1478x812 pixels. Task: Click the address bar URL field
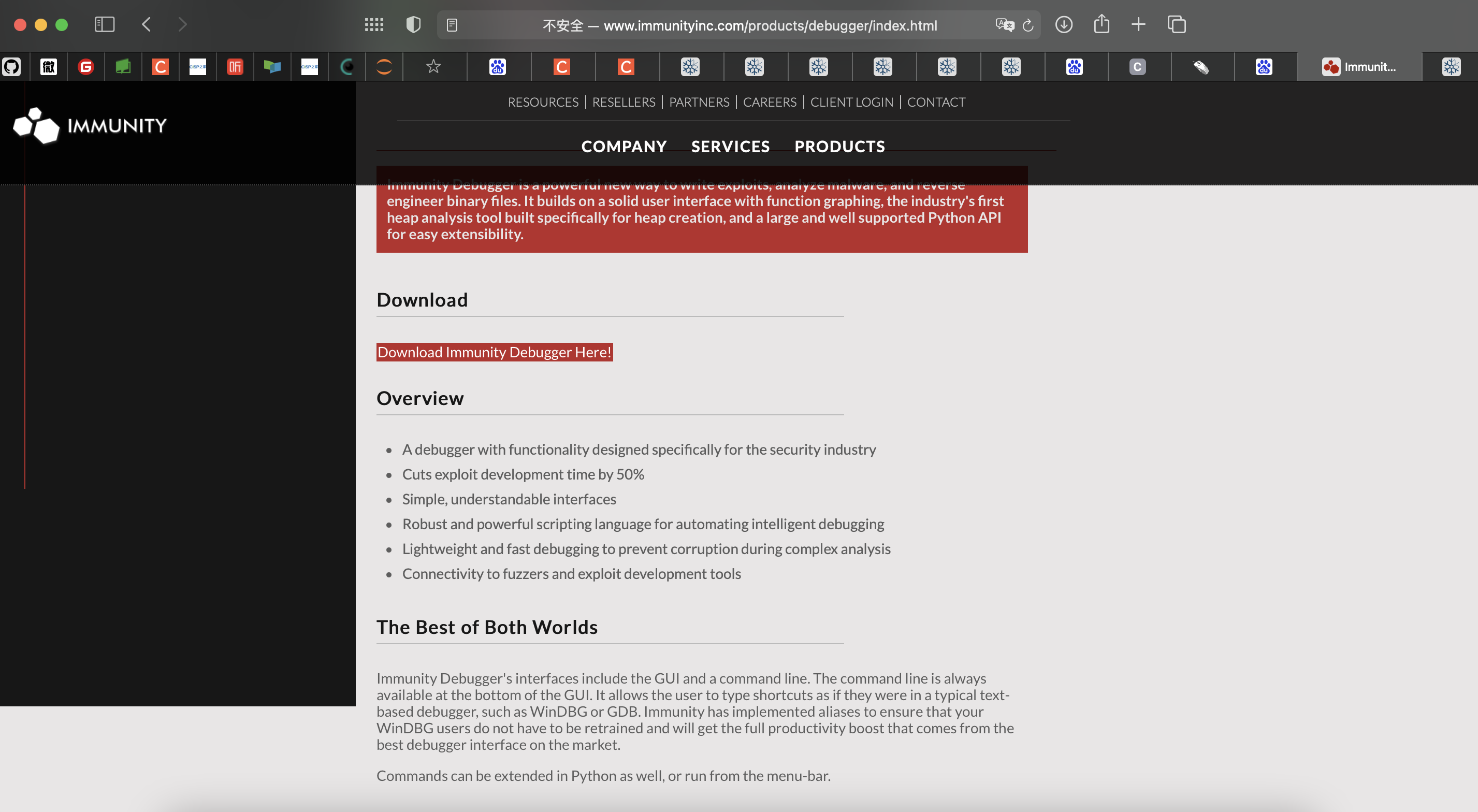tap(739, 25)
